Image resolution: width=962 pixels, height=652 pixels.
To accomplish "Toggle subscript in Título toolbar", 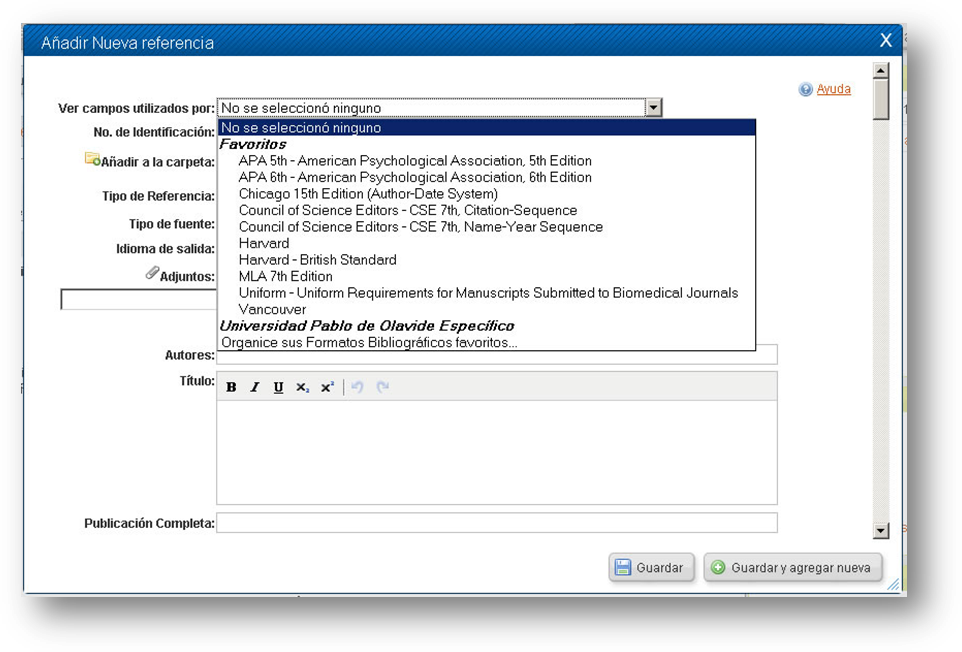I will click(x=302, y=387).
